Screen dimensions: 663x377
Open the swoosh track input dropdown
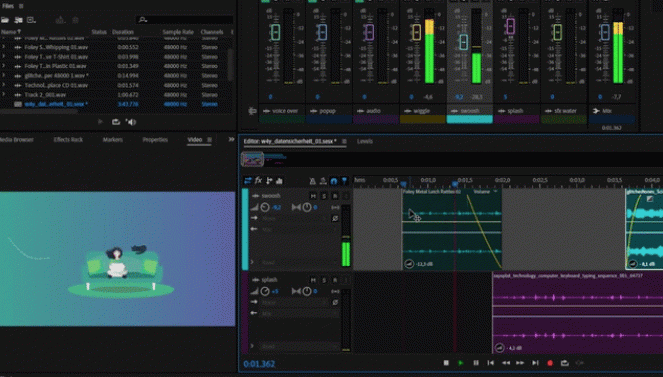pos(294,218)
